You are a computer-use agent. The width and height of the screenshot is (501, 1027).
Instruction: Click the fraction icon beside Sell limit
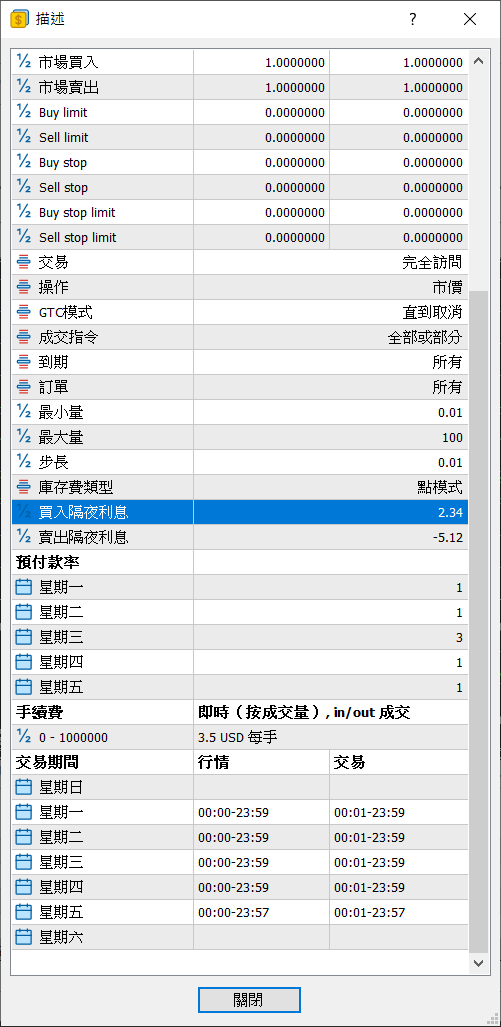click(24, 138)
